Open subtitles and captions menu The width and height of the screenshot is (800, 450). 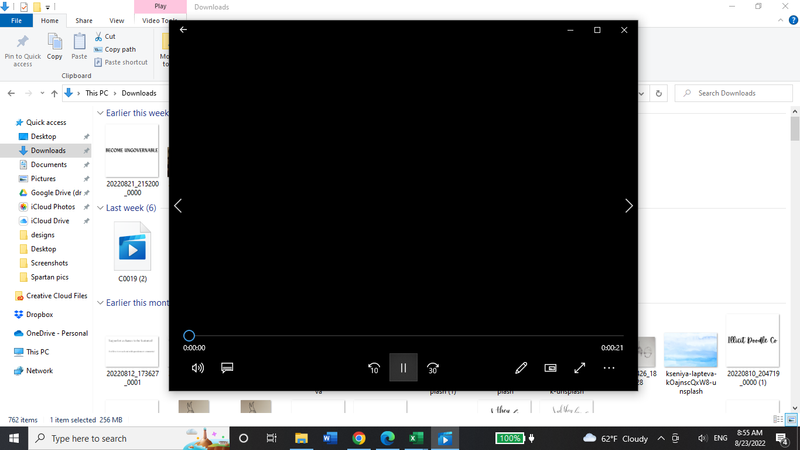[227, 368]
